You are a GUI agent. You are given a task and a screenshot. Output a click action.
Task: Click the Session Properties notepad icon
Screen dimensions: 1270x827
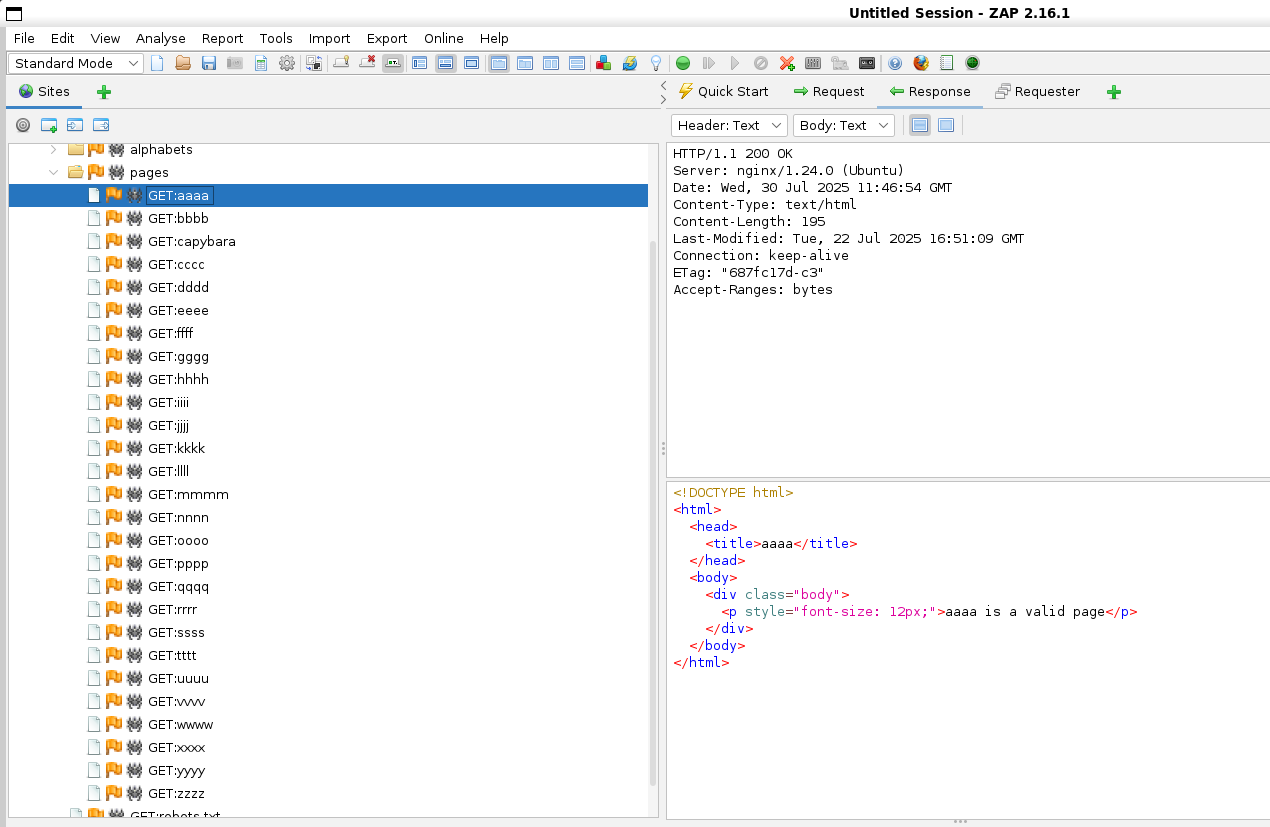tap(261, 63)
